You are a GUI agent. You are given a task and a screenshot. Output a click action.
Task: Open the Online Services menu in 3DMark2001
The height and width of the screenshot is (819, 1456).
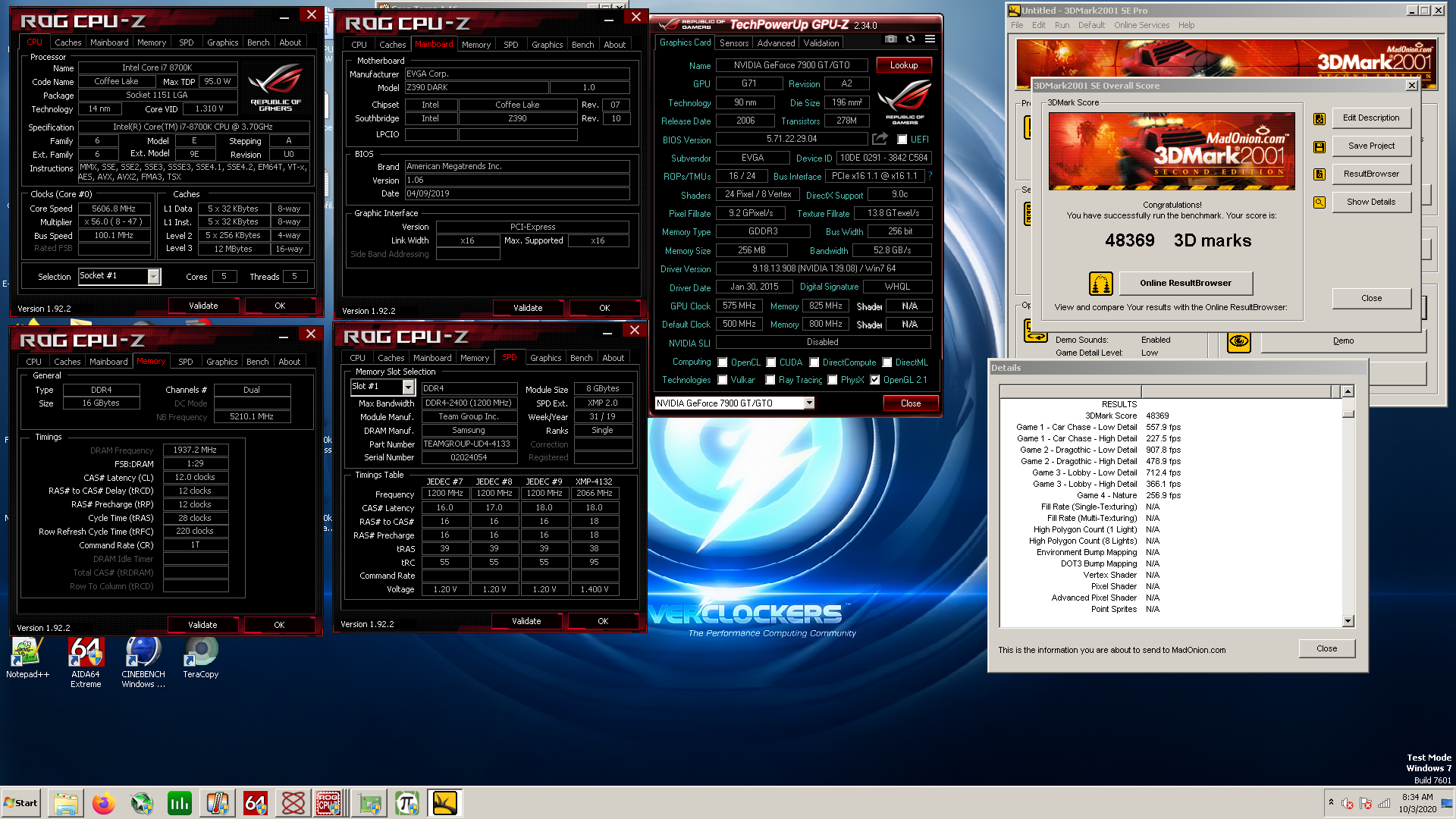tap(1141, 25)
